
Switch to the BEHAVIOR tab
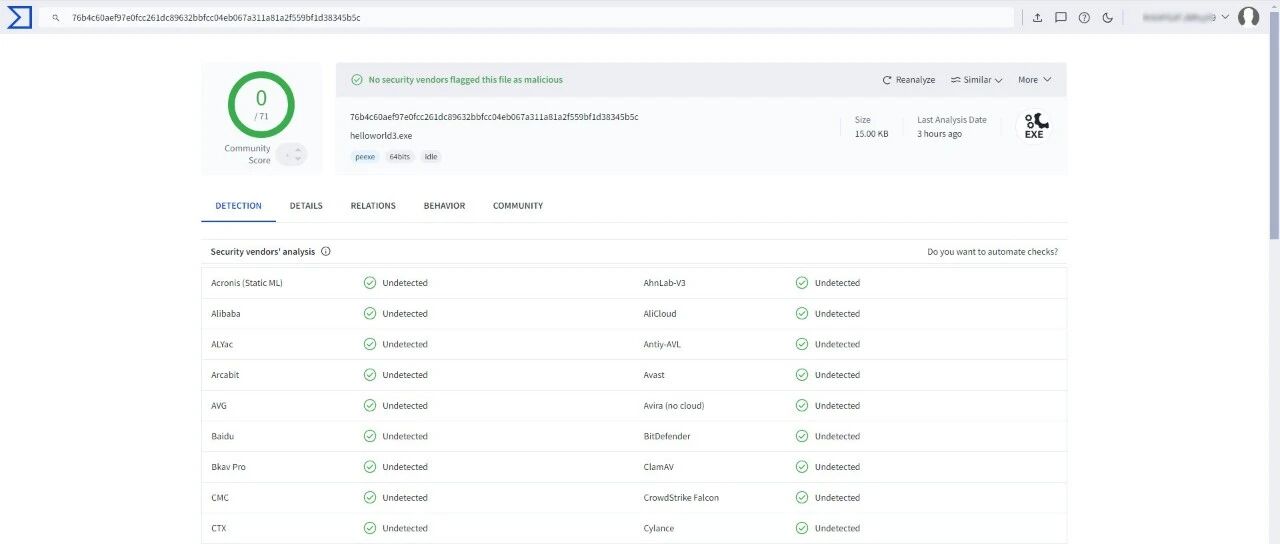[x=444, y=206]
